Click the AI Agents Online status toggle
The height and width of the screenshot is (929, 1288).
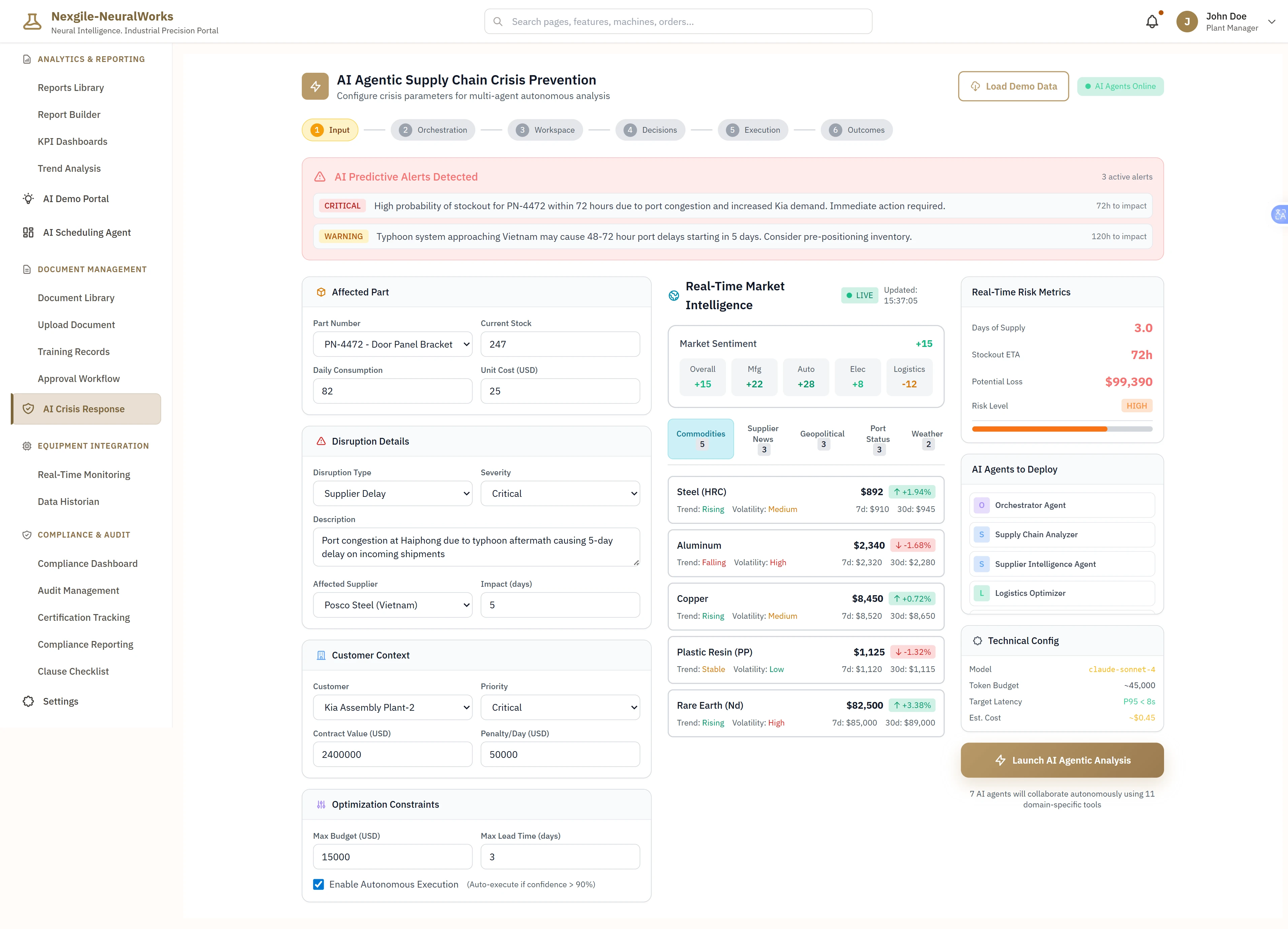pyautogui.click(x=1120, y=86)
